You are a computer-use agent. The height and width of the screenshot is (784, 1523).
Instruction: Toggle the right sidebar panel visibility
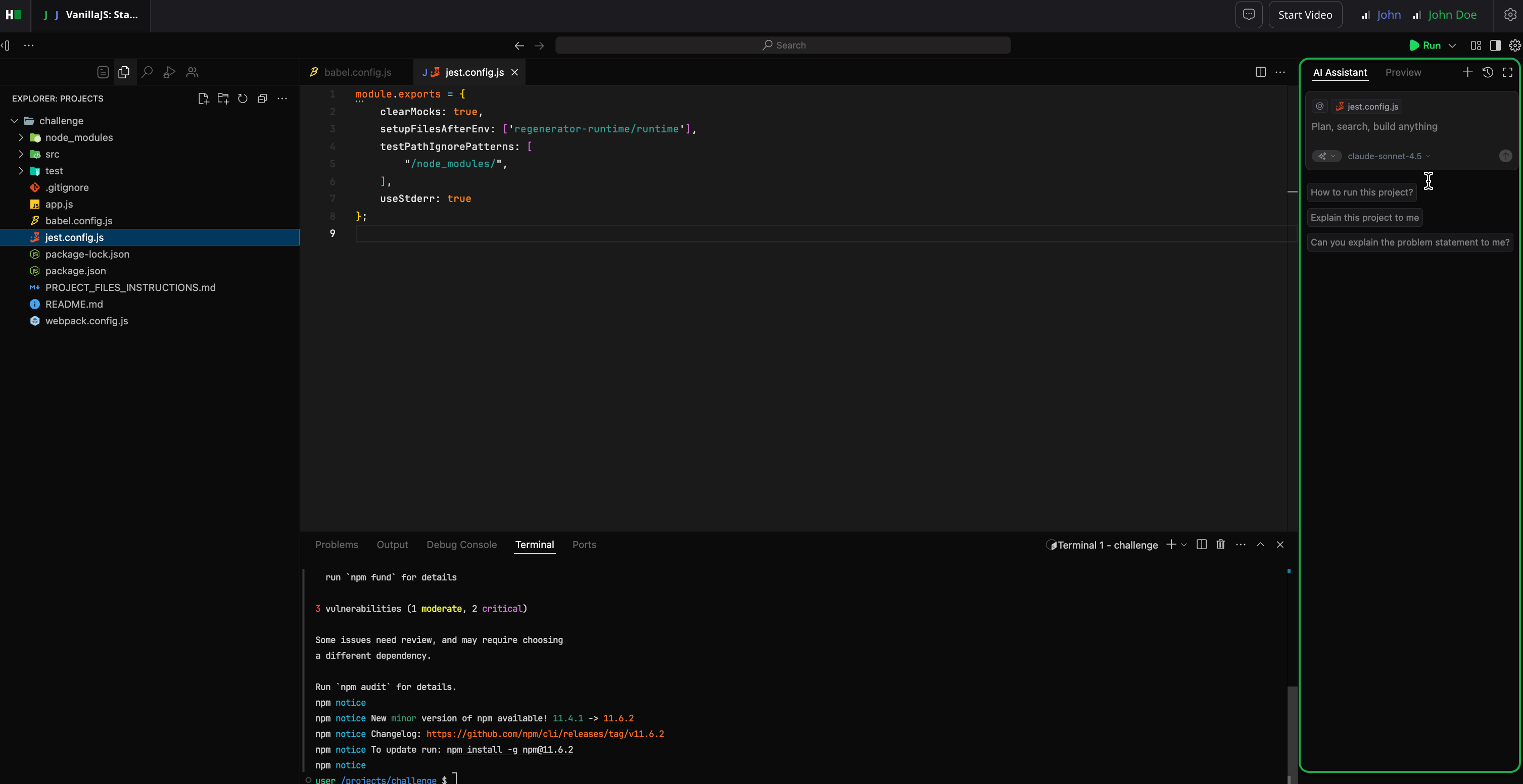pos(1495,45)
